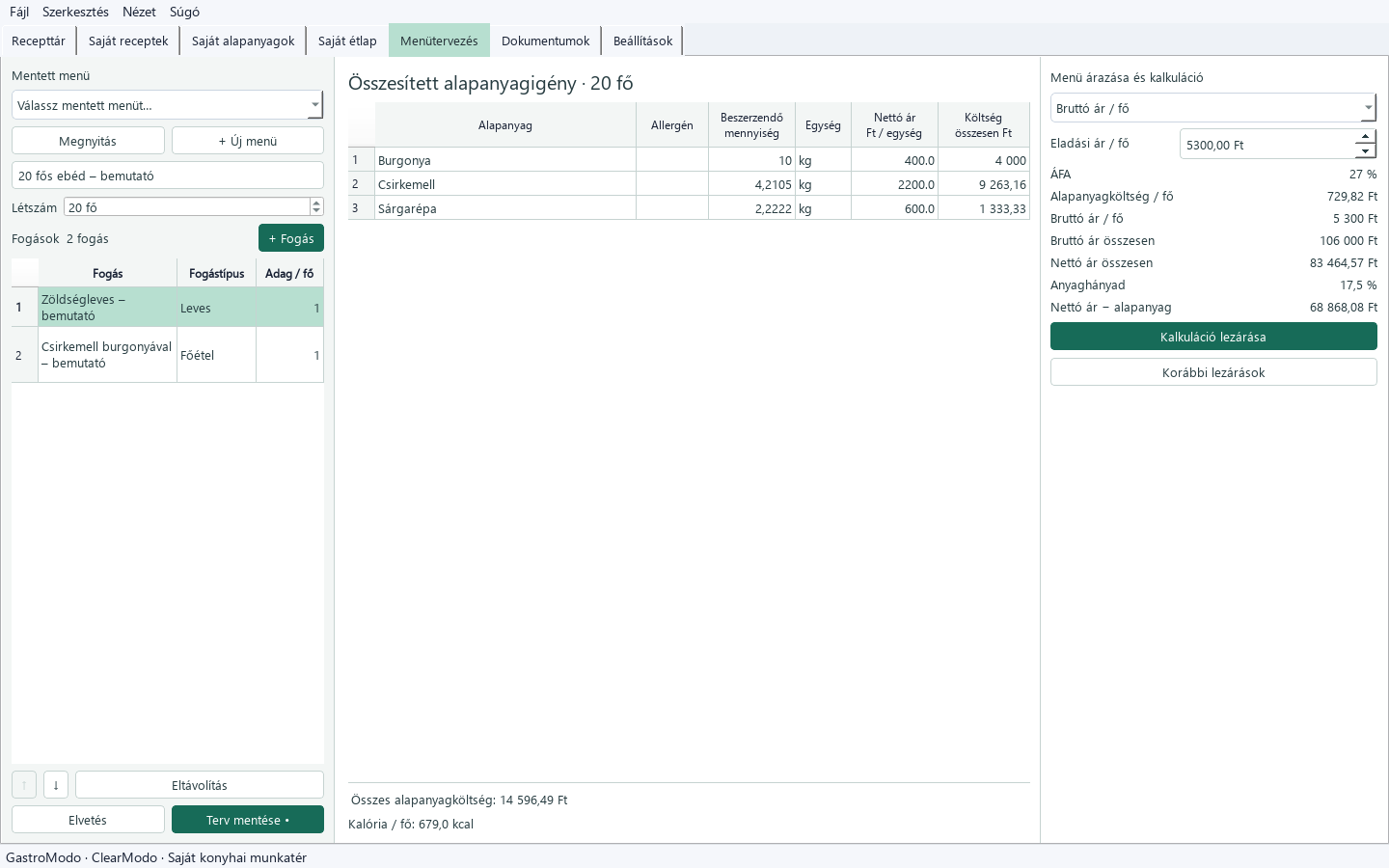Image resolution: width=1389 pixels, height=868 pixels.
Task: Open the Szerkesztés menu
Action: pyautogui.click(x=75, y=12)
